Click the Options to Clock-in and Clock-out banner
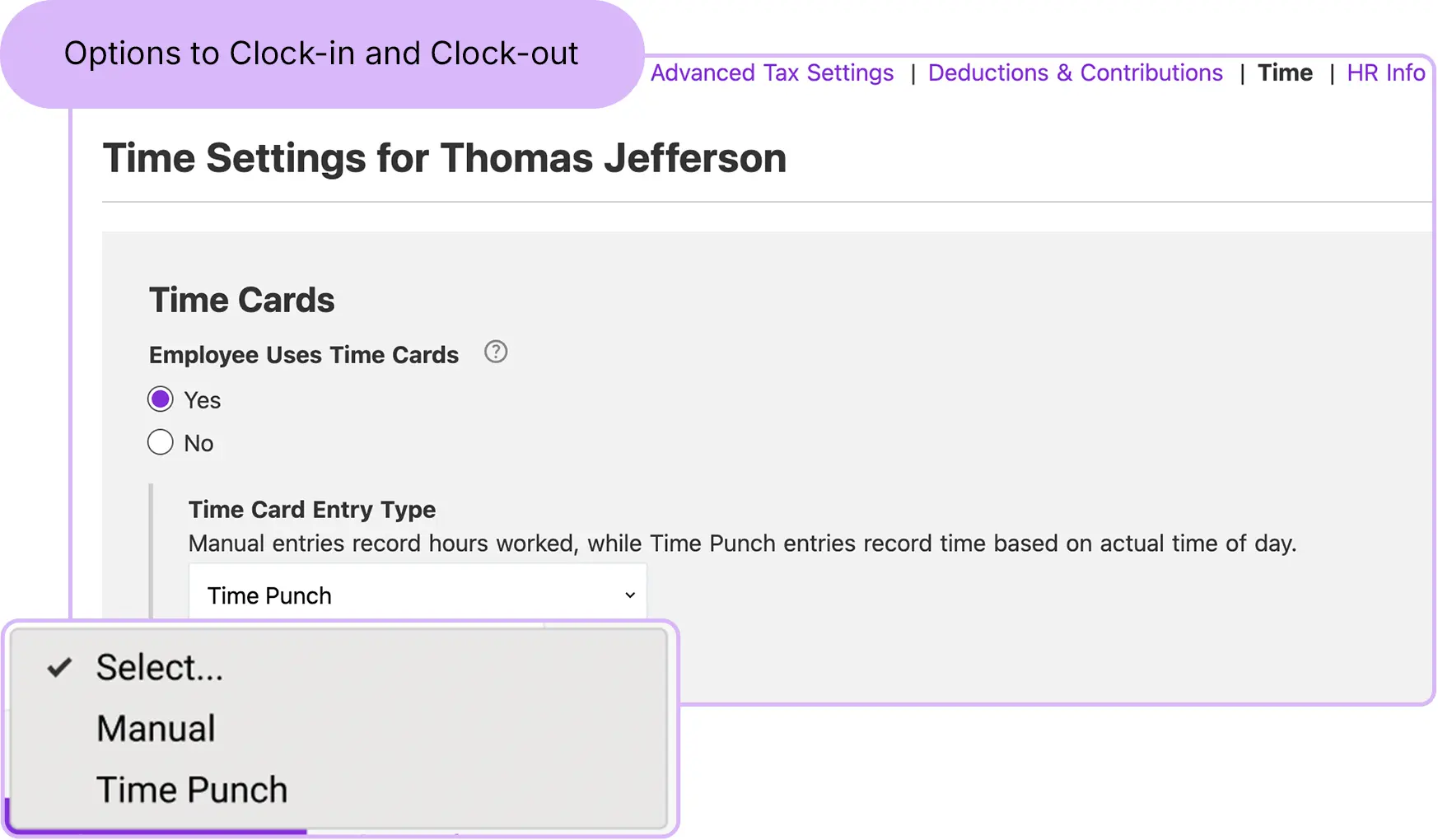Viewport: 1438px width, 840px height. 321,54
